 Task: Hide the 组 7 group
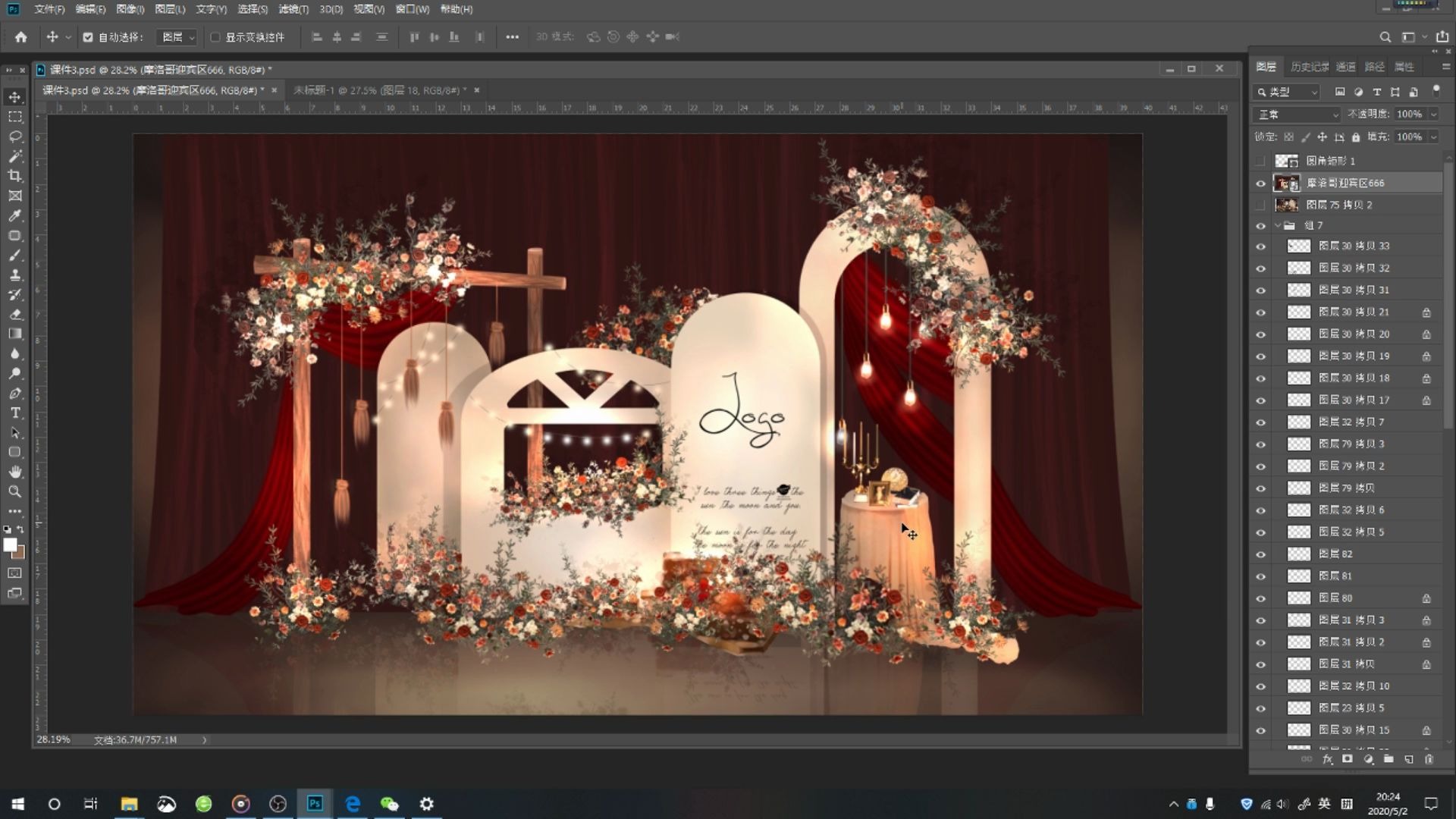pos(1260,225)
